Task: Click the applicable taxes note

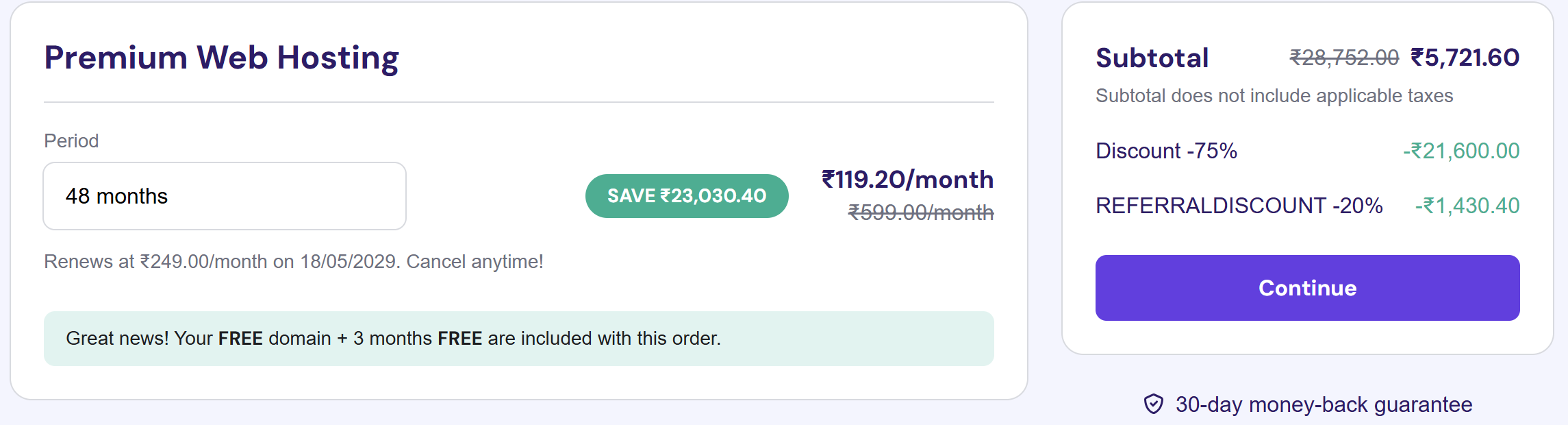Action: coord(1274,96)
